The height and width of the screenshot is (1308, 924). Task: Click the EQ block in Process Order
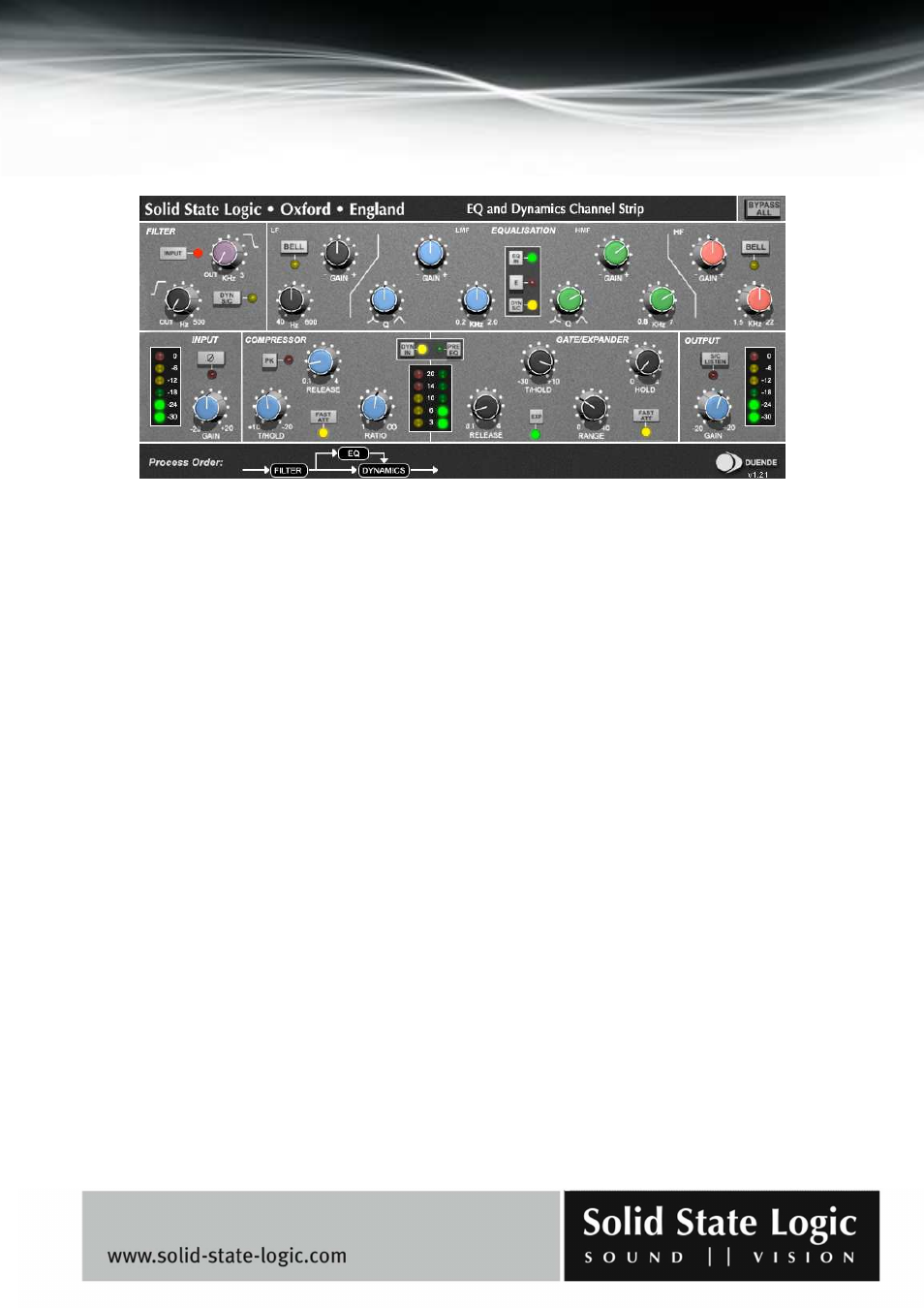click(x=354, y=453)
